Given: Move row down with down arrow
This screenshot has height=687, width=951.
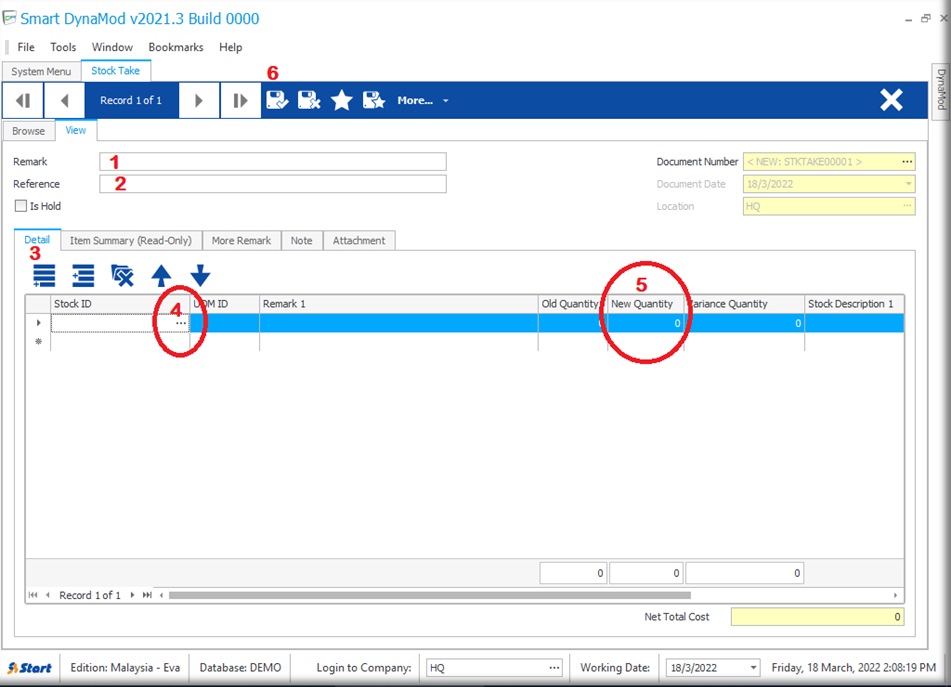Looking at the screenshot, I should (200, 276).
